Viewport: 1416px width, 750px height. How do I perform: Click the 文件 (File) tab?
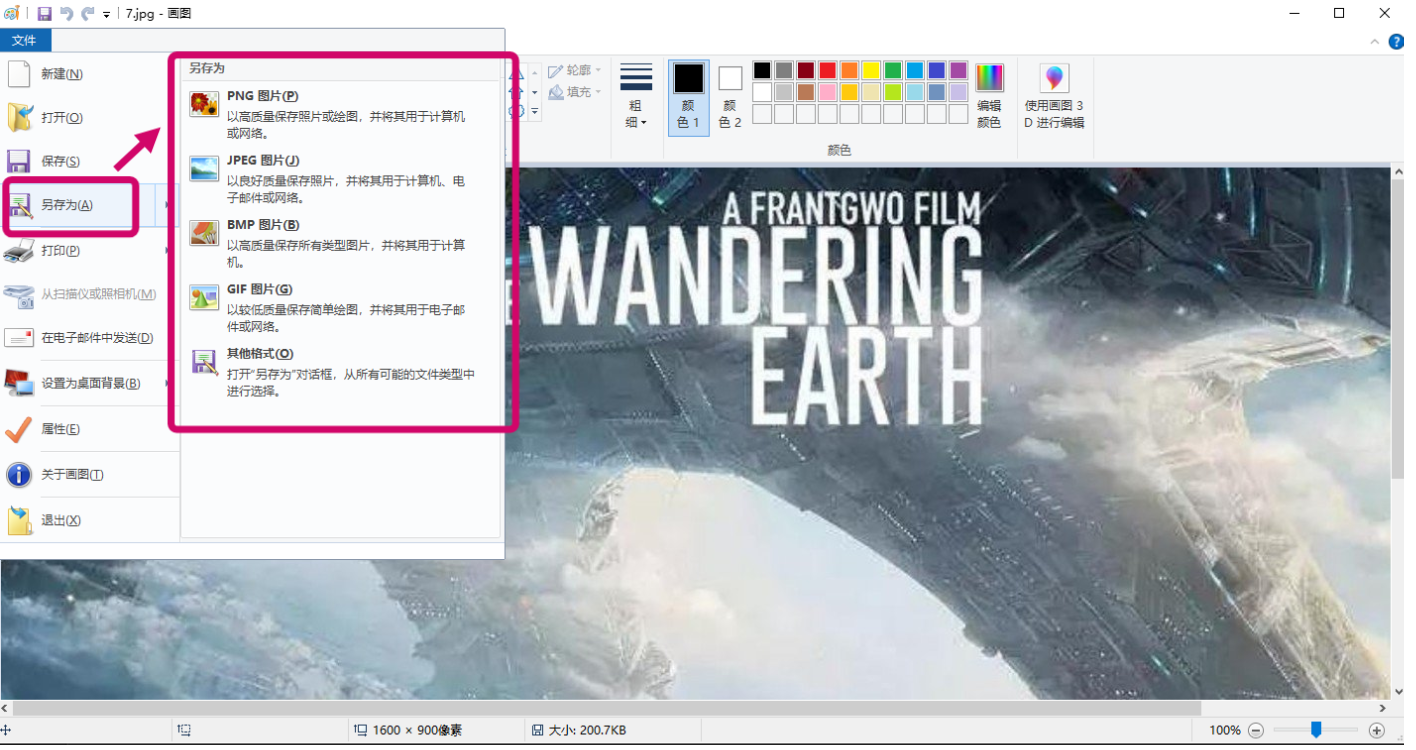point(25,41)
